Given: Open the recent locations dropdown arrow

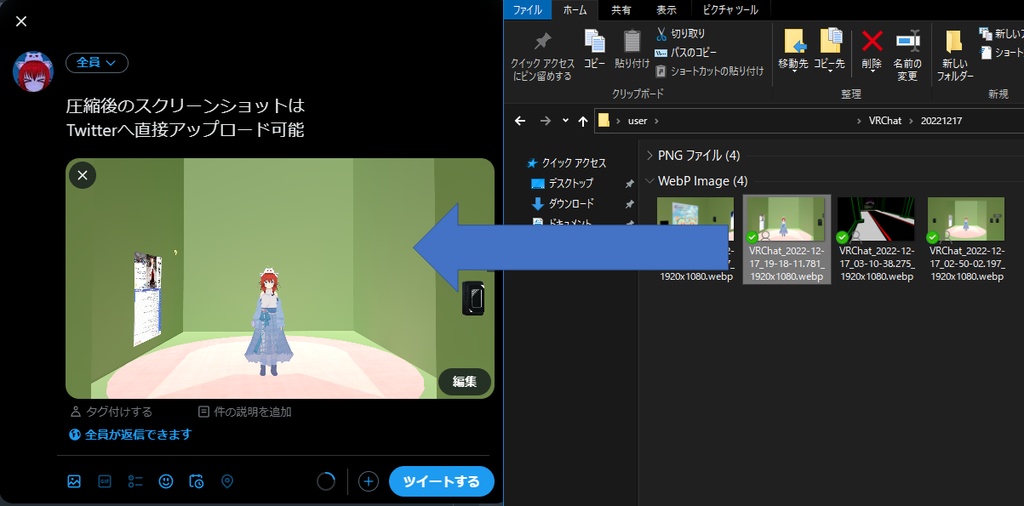Looking at the screenshot, I should [566, 121].
